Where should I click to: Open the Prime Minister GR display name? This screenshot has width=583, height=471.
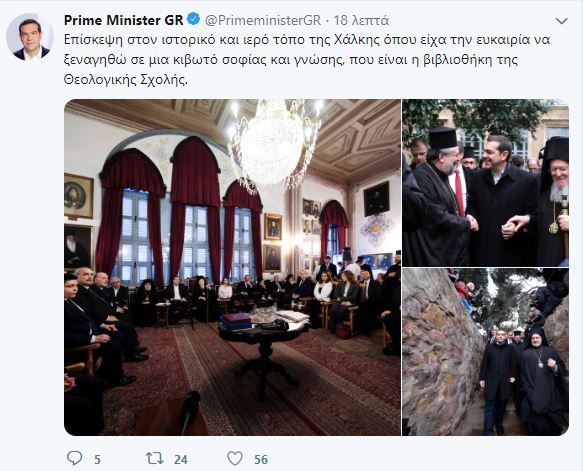(123, 20)
